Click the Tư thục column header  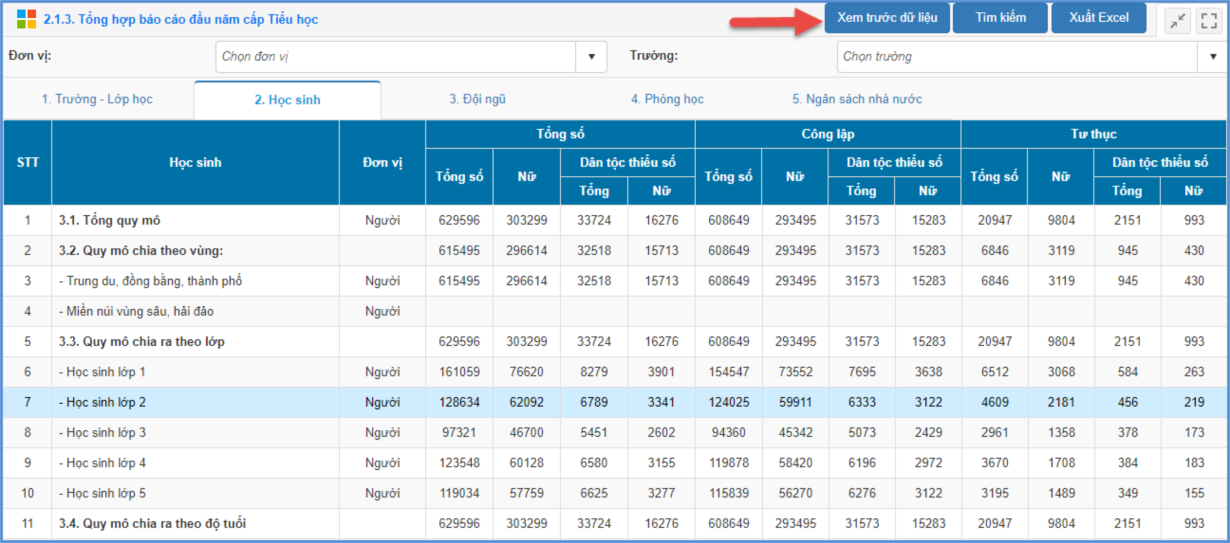[1093, 134]
